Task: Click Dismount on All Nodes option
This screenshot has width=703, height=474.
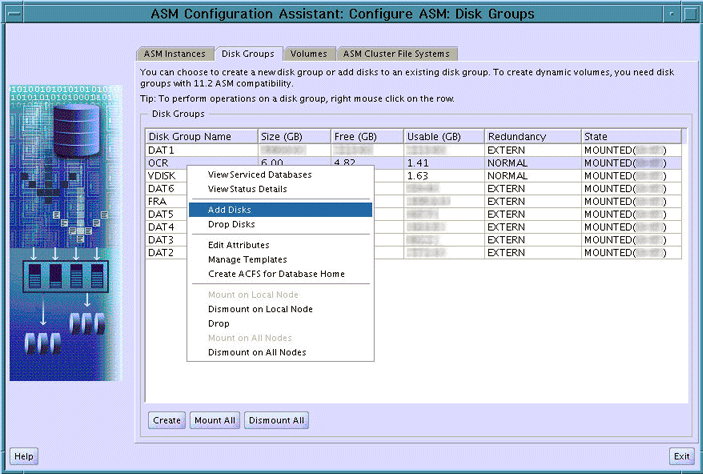Action: pos(256,352)
